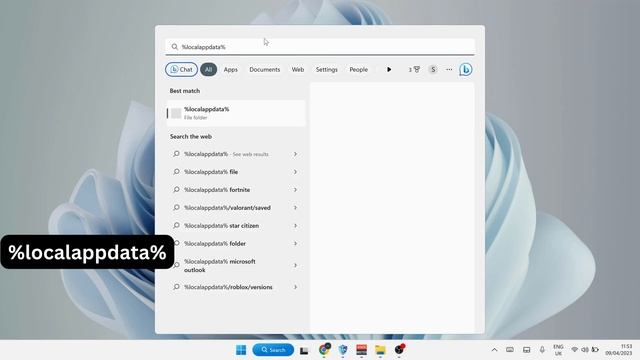This screenshot has width=640, height=360.
Task: Open File Explorer from the taskbar
Action: 380,350
